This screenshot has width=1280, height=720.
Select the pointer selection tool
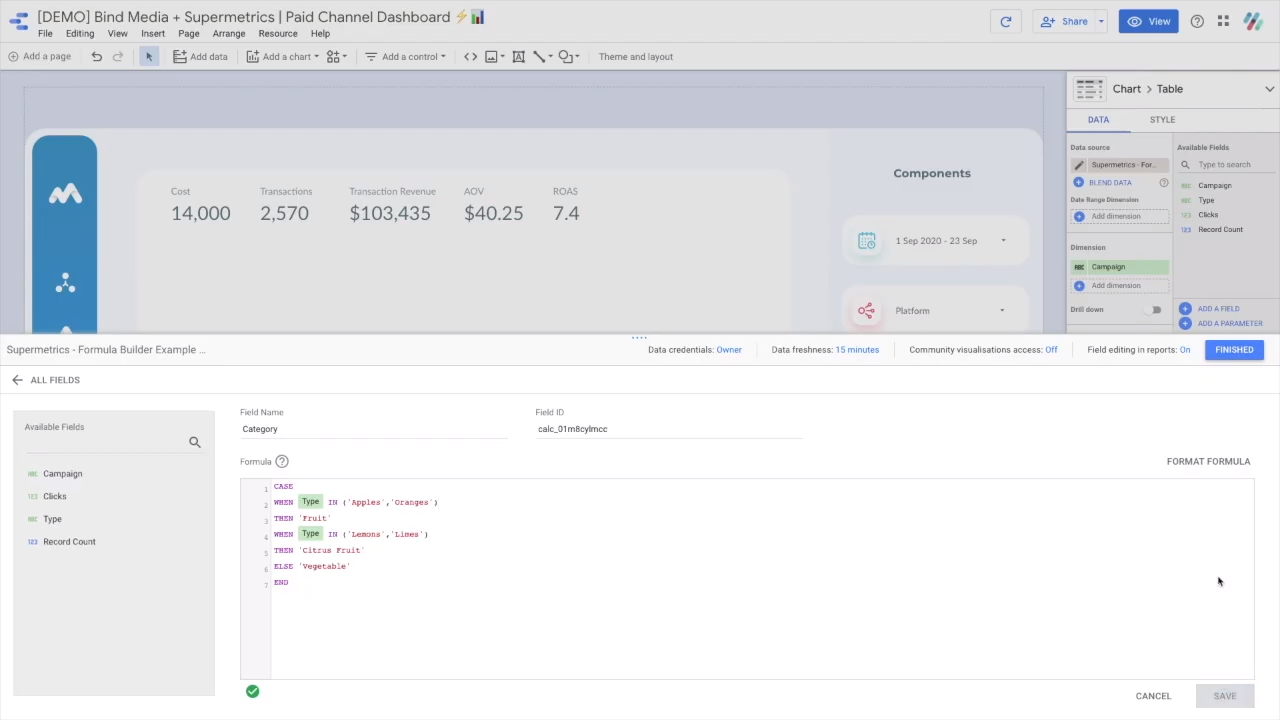[149, 57]
